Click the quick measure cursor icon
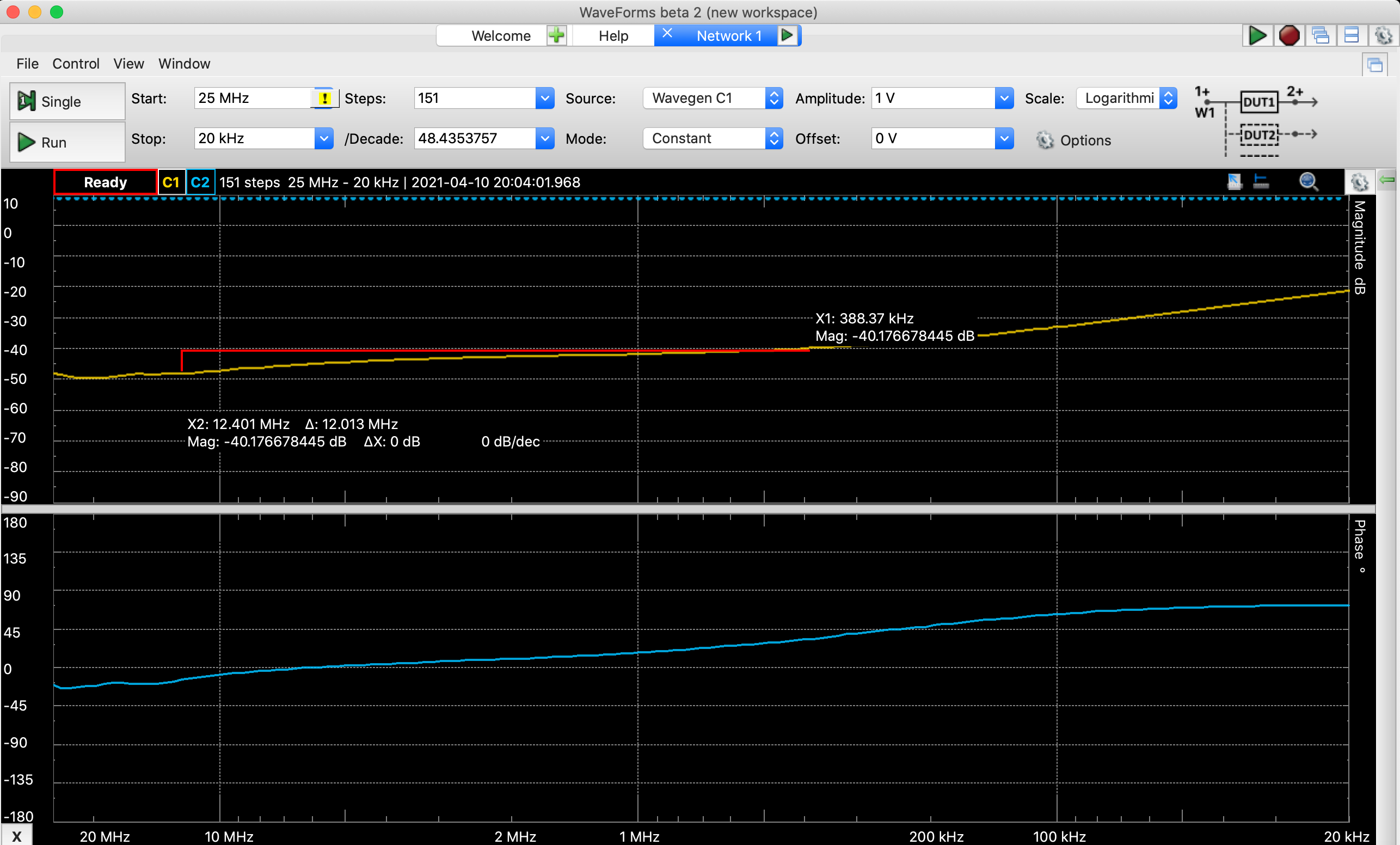The width and height of the screenshot is (1400, 845). 1233,182
